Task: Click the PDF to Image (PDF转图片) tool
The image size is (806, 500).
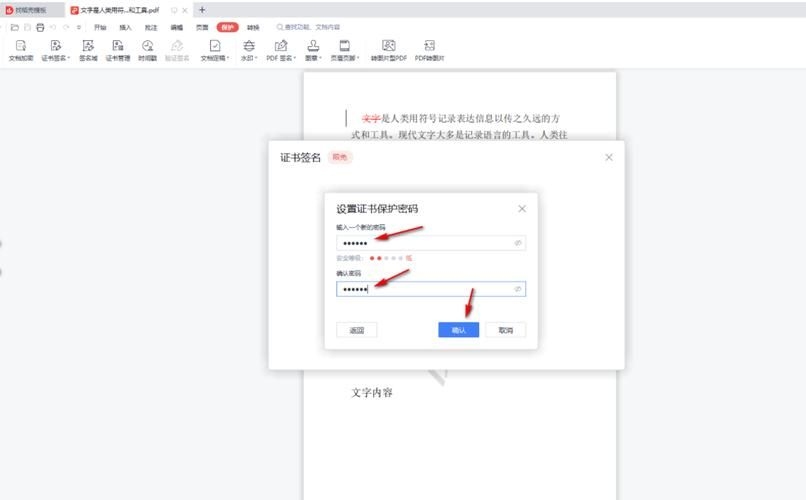Action: [429, 50]
